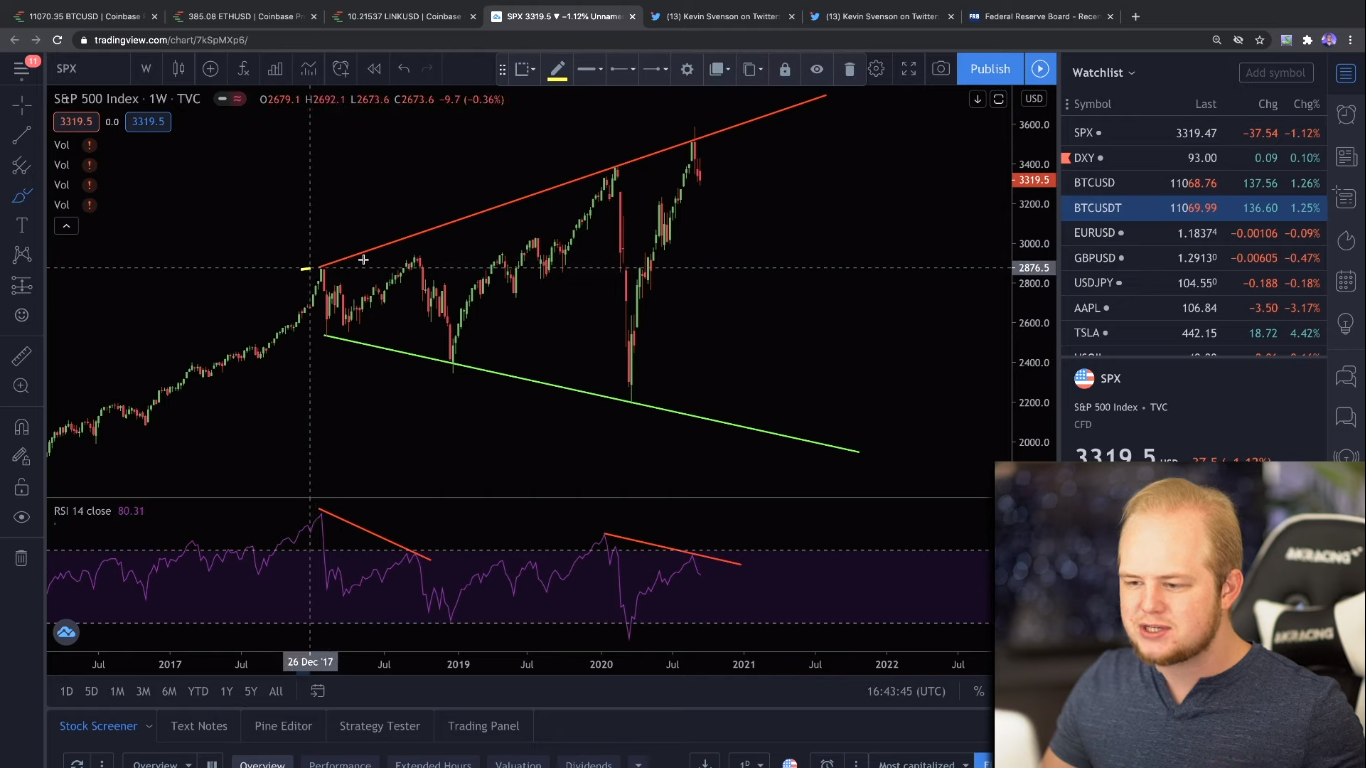Click the compare or add symbol icon
Image resolution: width=1366 pixels, height=768 pixels.
tap(210, 68)
